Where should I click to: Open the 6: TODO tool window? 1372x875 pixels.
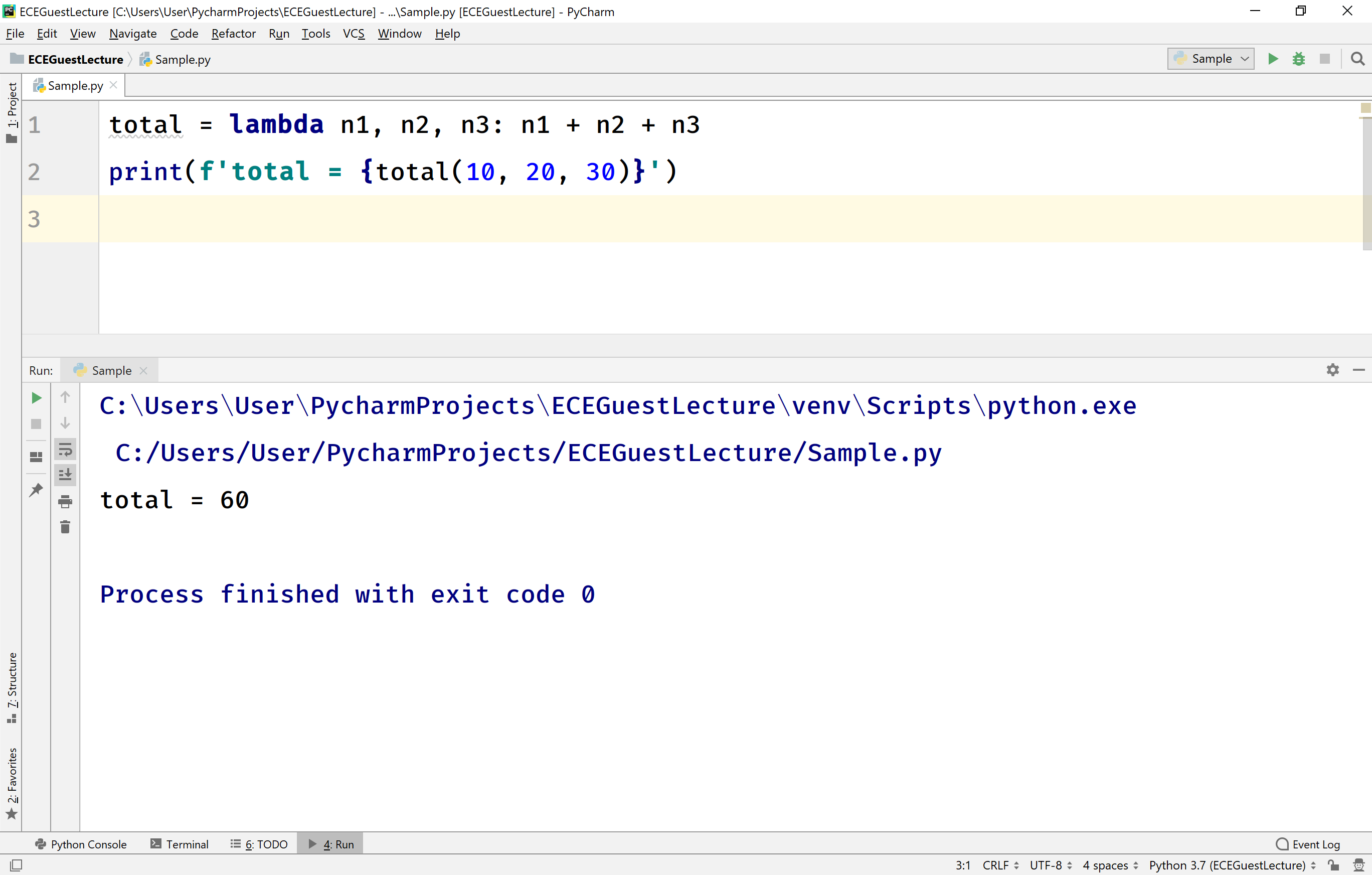[265, 844]
